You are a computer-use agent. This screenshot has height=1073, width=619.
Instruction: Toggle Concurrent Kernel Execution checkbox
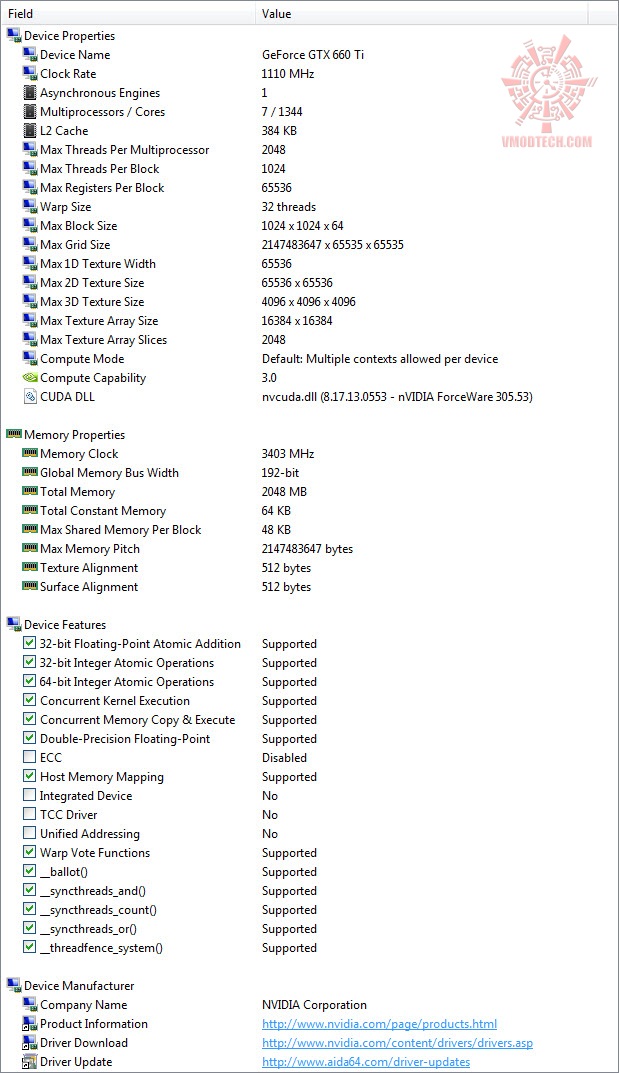[x=29, y=700]
